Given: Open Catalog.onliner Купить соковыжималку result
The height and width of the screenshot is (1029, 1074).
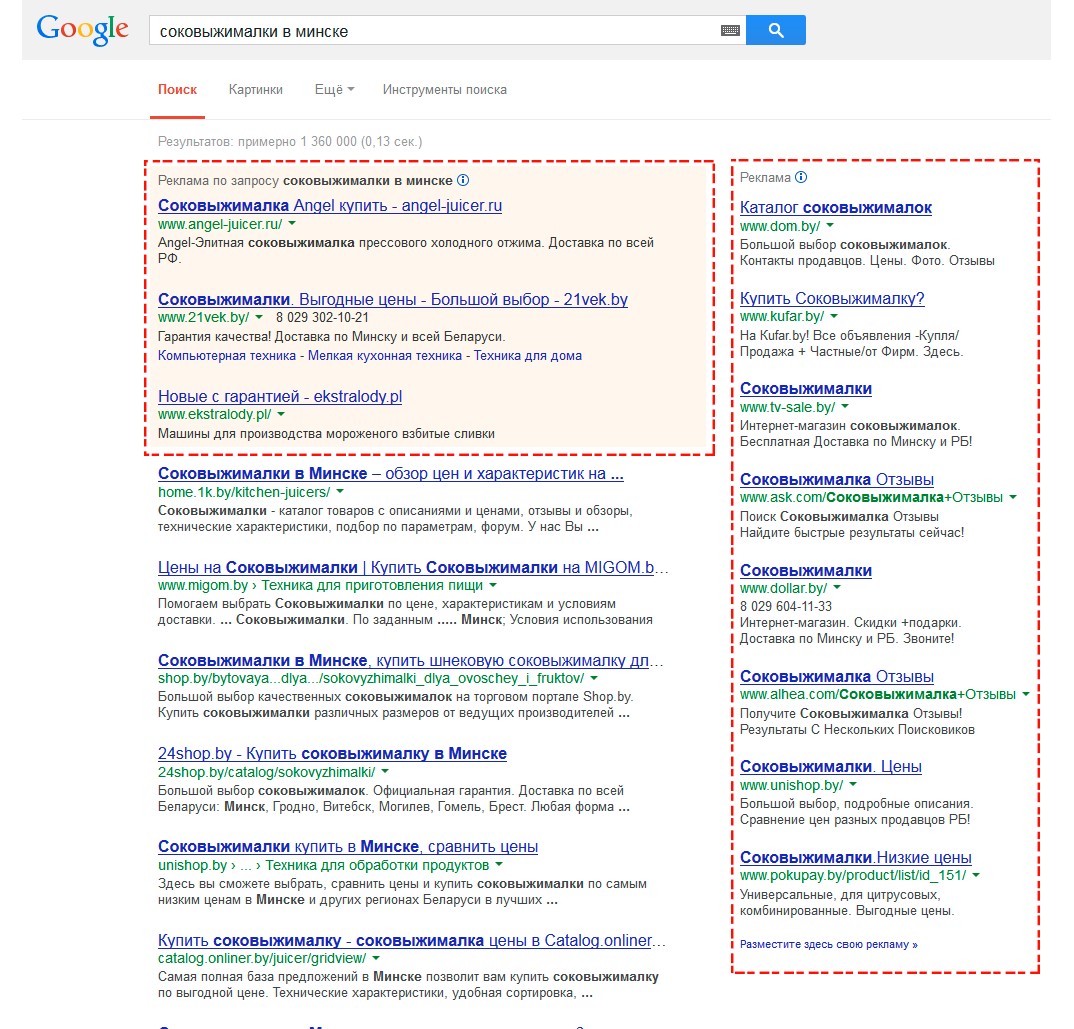Looking at the screenshot, I should tap(411, 941).
